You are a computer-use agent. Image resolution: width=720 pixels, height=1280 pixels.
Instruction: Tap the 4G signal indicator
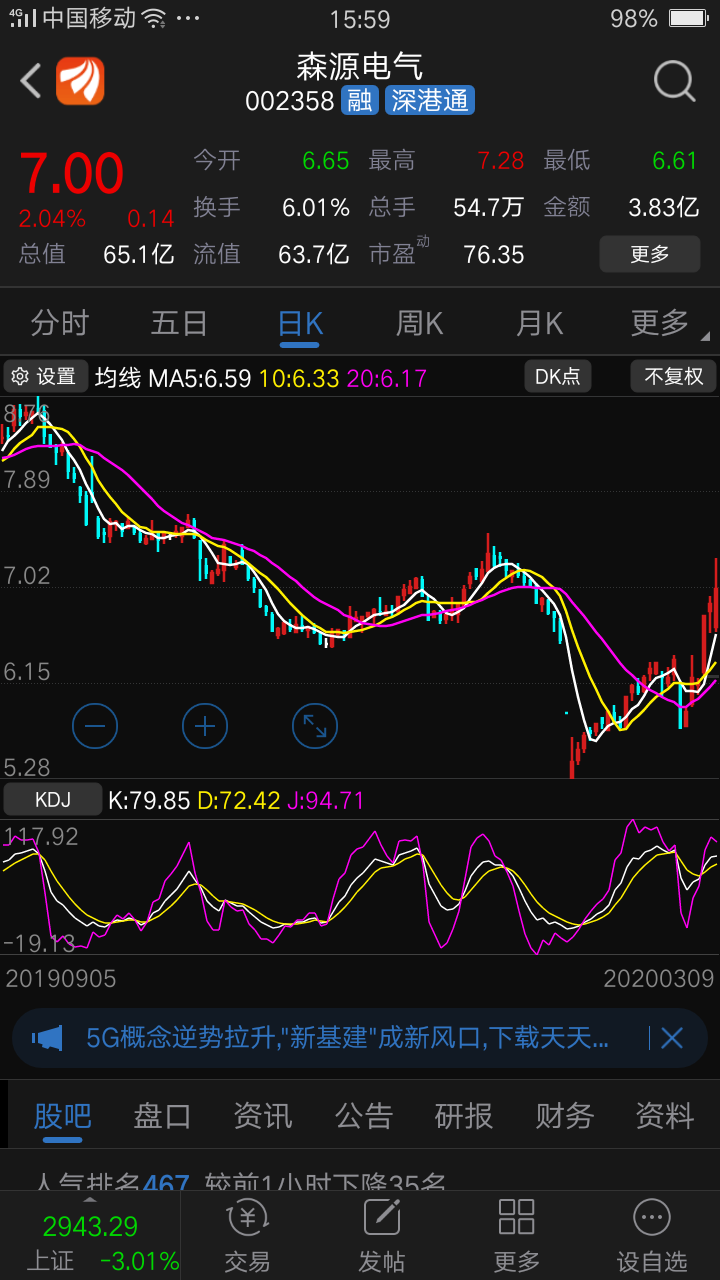23,18
